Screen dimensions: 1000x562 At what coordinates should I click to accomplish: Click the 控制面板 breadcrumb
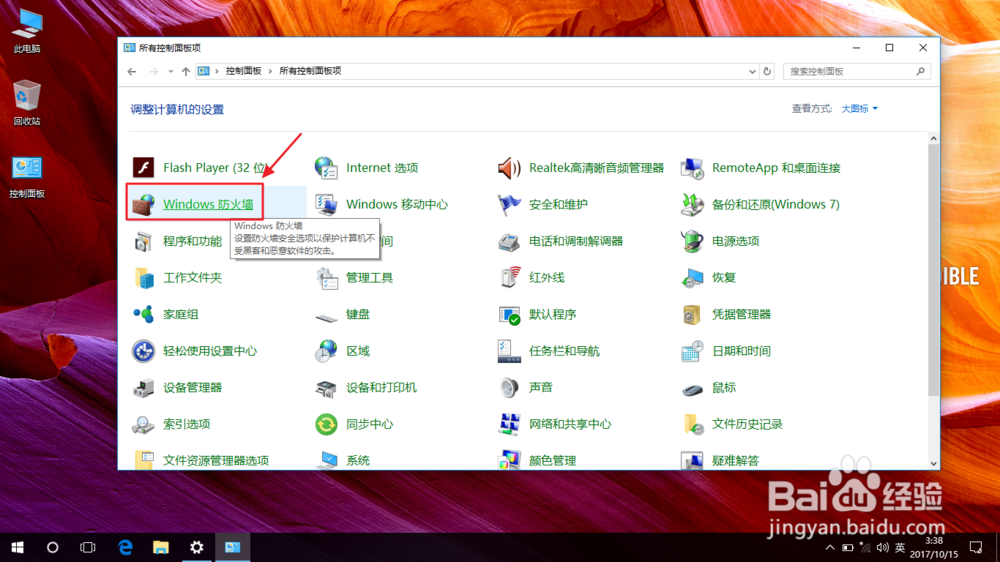point(244,71)
